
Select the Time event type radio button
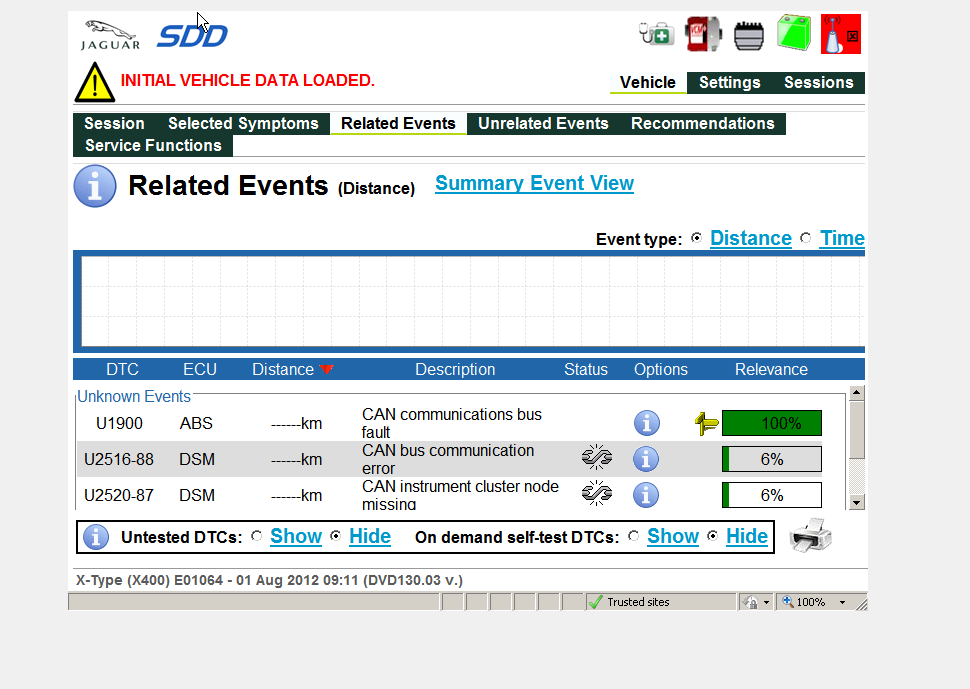tap(806, 239)
